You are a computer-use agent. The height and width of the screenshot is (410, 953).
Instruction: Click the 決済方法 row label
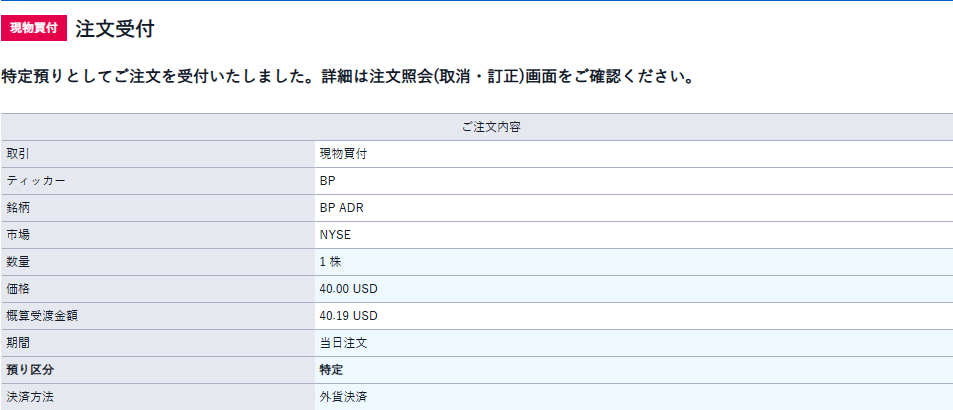pyautogui.click(x=30, y=397)
